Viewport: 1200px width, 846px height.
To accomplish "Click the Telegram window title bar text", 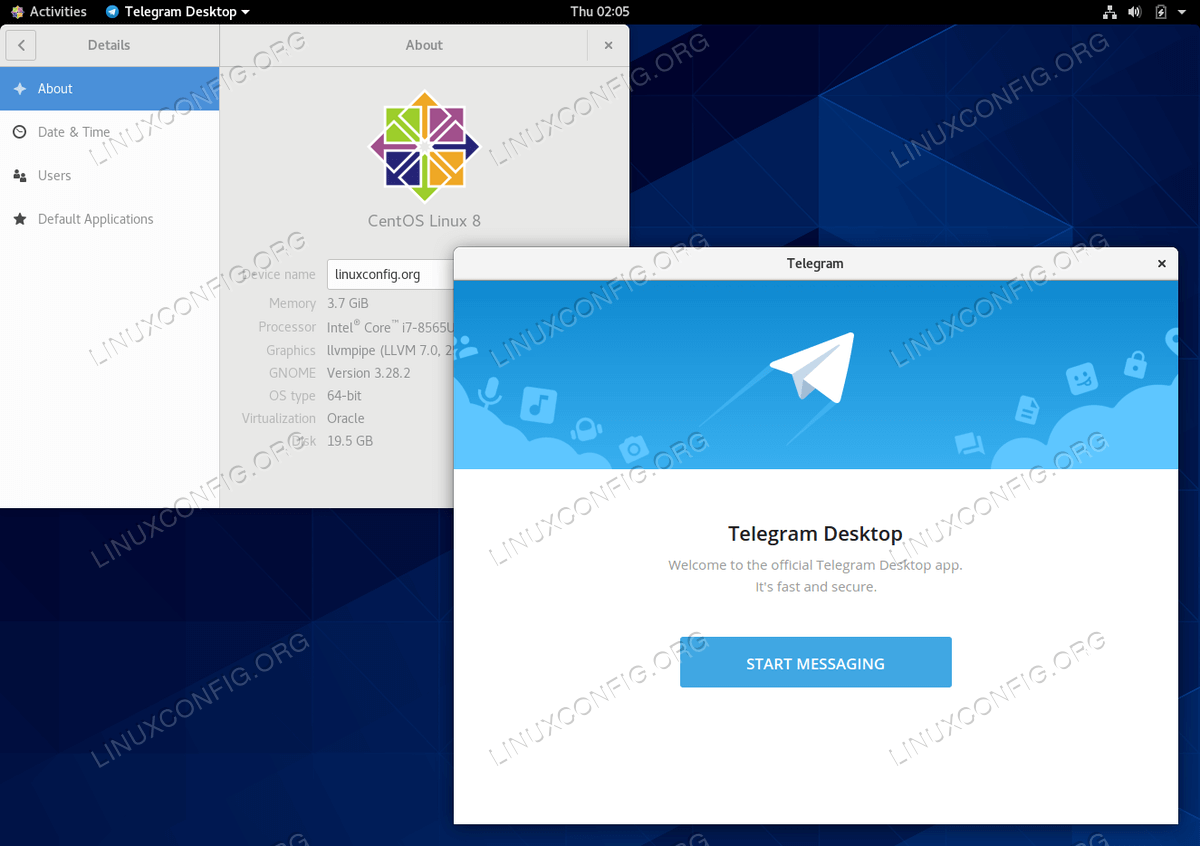I will pyautogui.click(x=815, y=264).
